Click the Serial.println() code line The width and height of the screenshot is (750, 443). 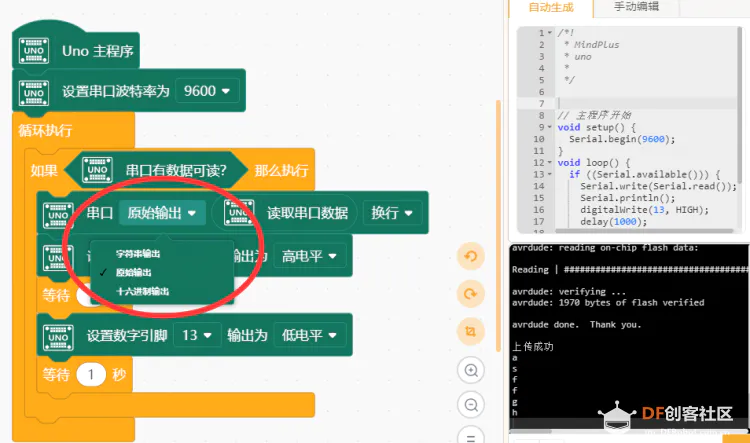[x=628, y=198]
